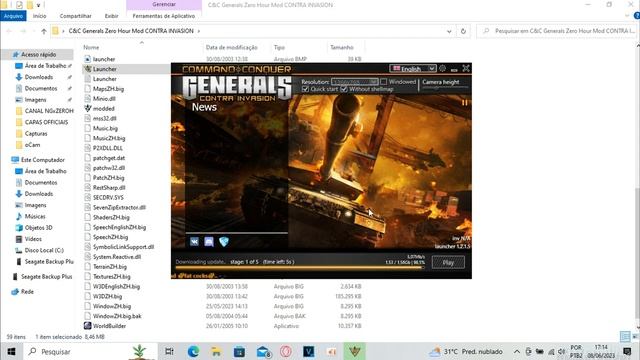Open Rede in navigation pane
Screen dimensions: 640x360
click(27, 291)
